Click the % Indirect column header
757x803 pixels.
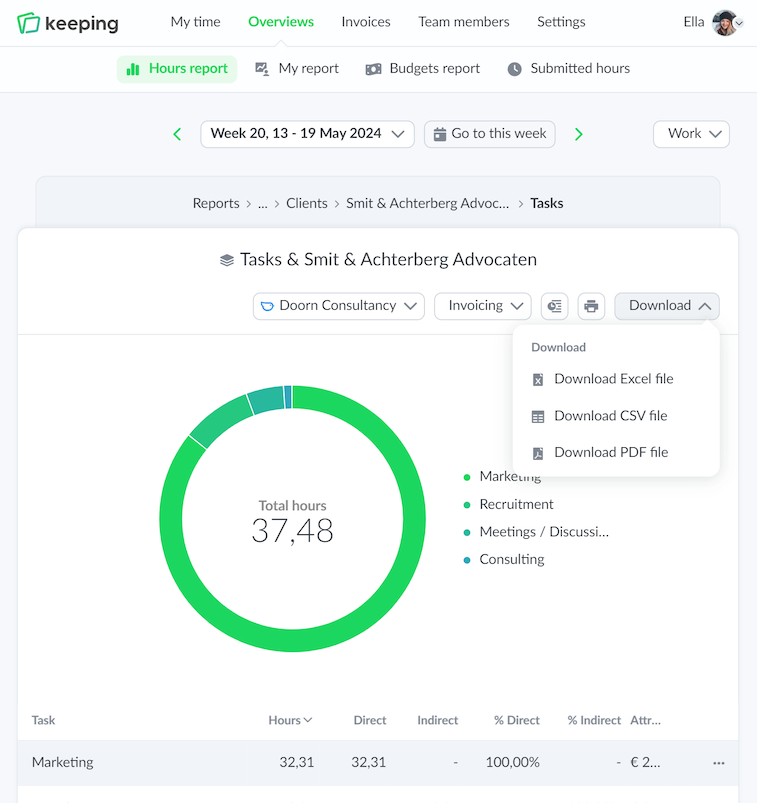coord(594,720)
